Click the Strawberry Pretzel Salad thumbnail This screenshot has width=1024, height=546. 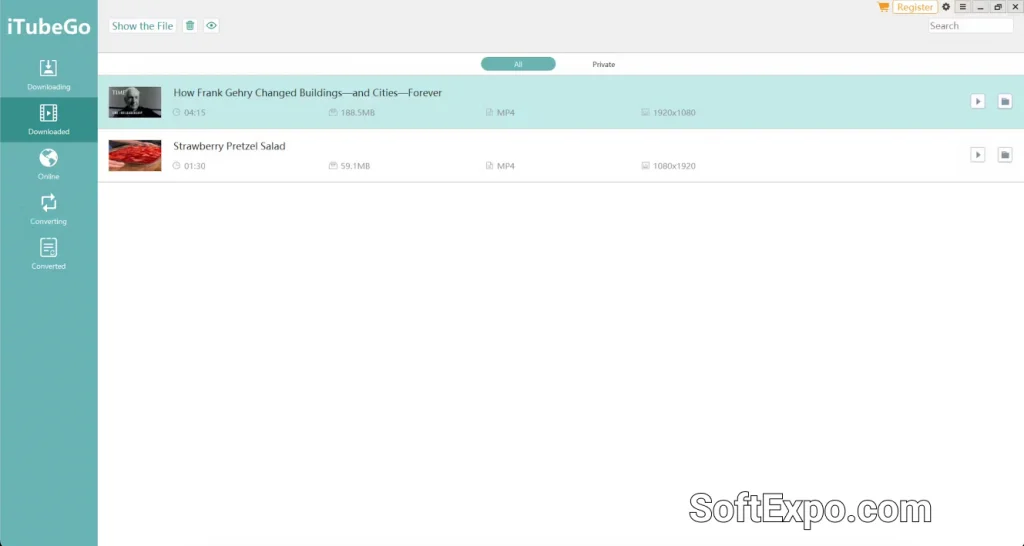tap(135, 155)
